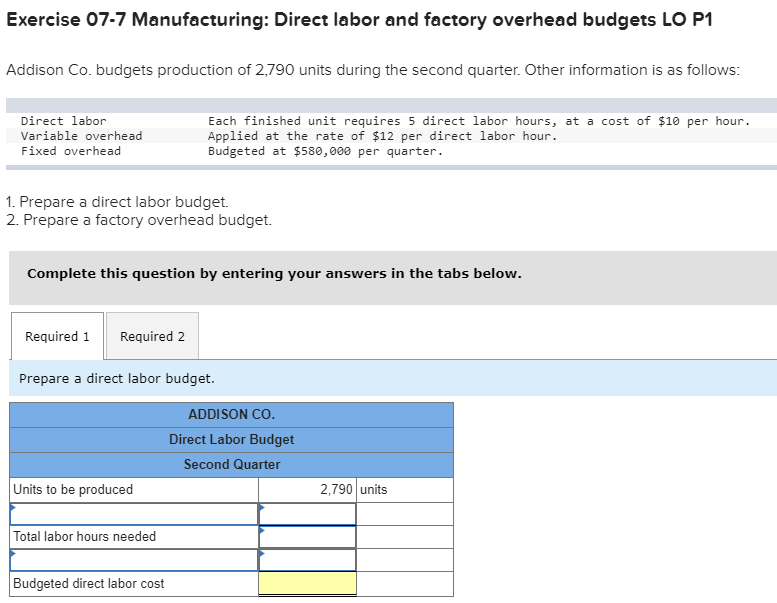Select the units label beside 2,790
Viewport: 777px width, 603px height.
(374, 490)
